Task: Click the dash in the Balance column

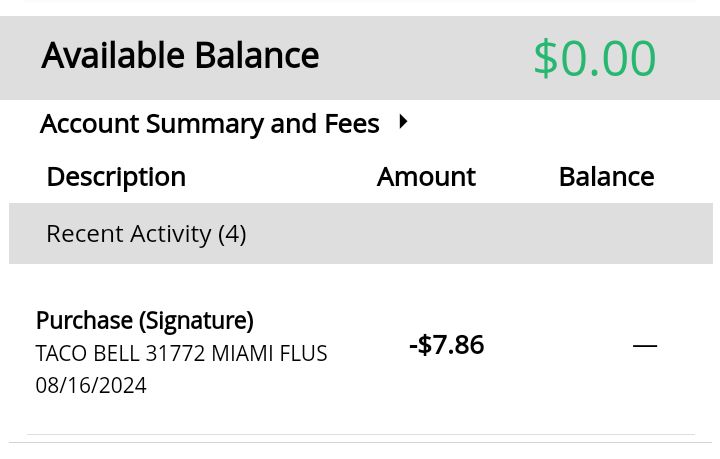Action: [x=645, y=346]
